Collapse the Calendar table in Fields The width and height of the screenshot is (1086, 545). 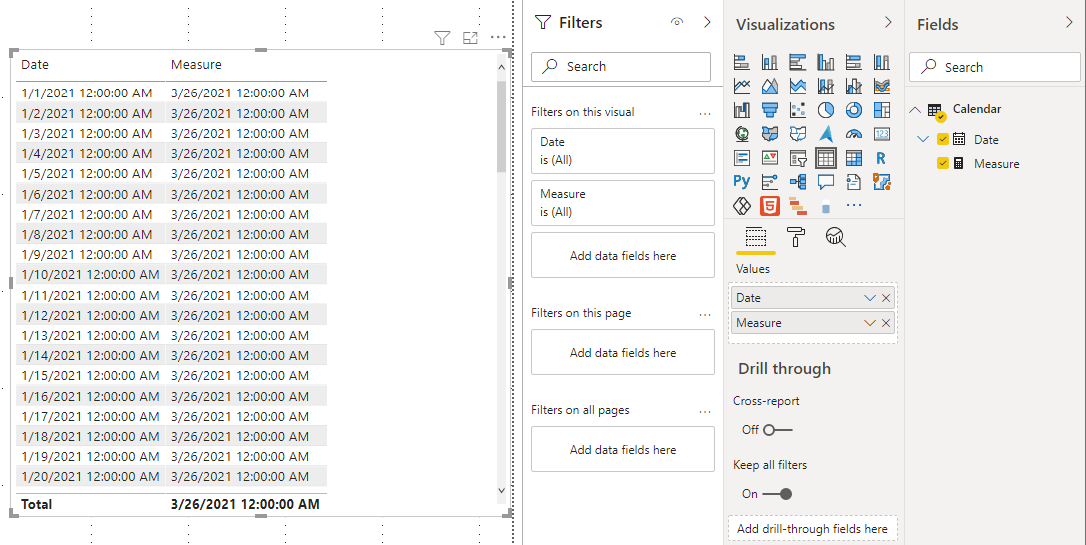pyautogui.click(x=915, y=109)
